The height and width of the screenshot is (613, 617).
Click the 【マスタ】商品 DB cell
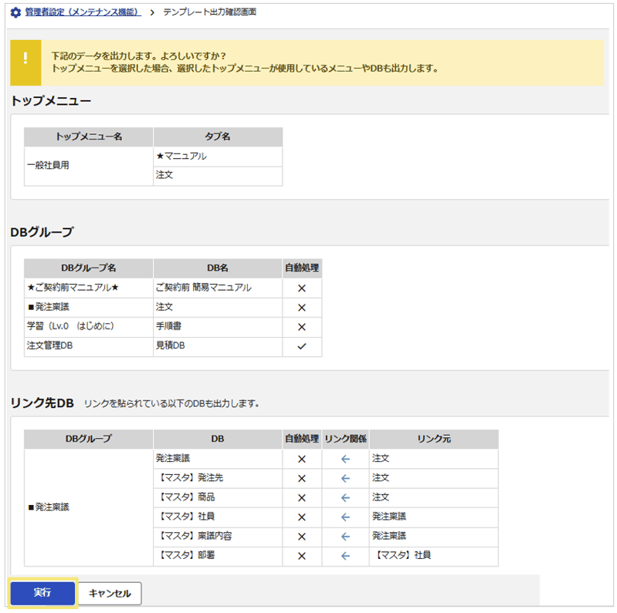pyautogui.click(x=218, y=497)
